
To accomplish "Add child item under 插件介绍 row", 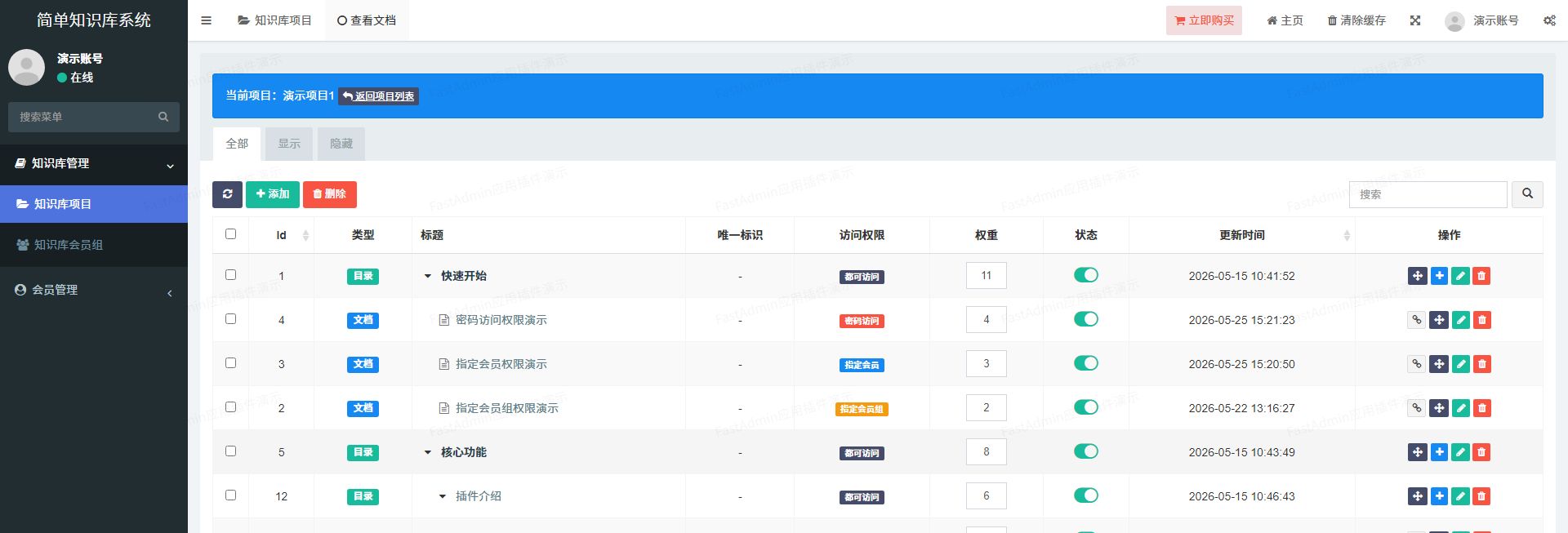I will (x=1439, y=496).
